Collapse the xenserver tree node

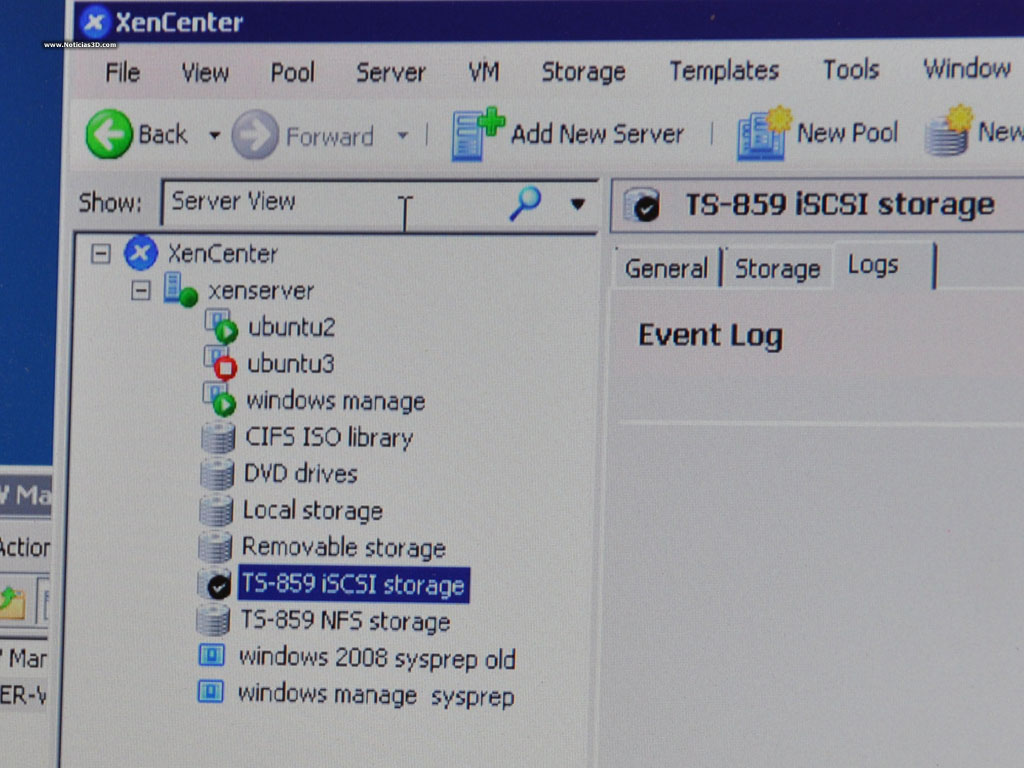point(141,291)
